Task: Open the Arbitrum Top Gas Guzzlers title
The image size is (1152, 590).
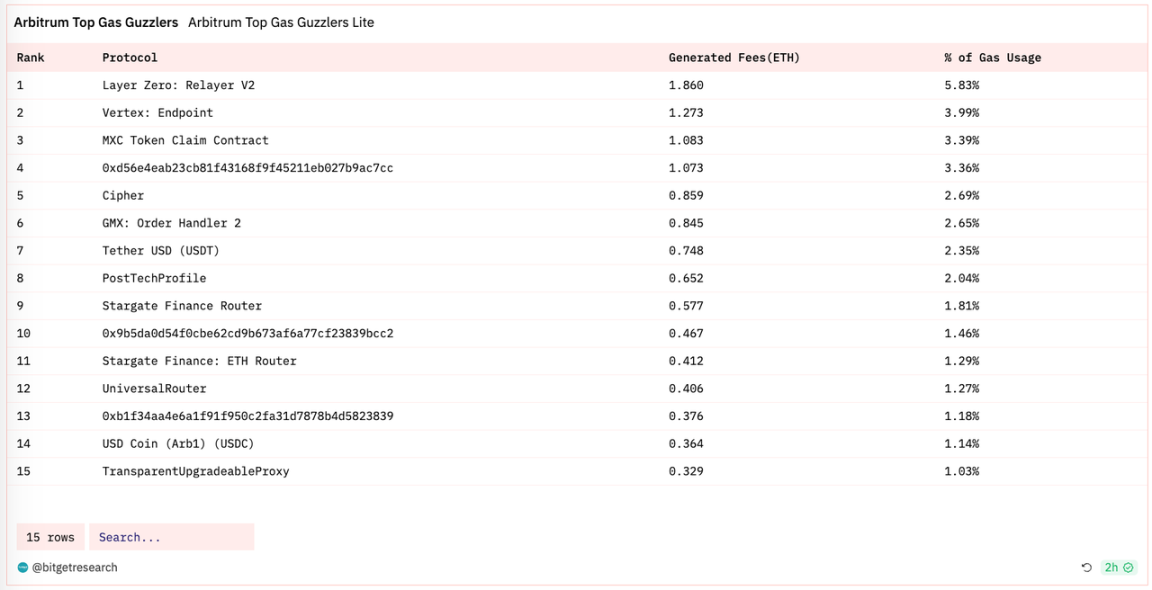Action: (96, 22)
